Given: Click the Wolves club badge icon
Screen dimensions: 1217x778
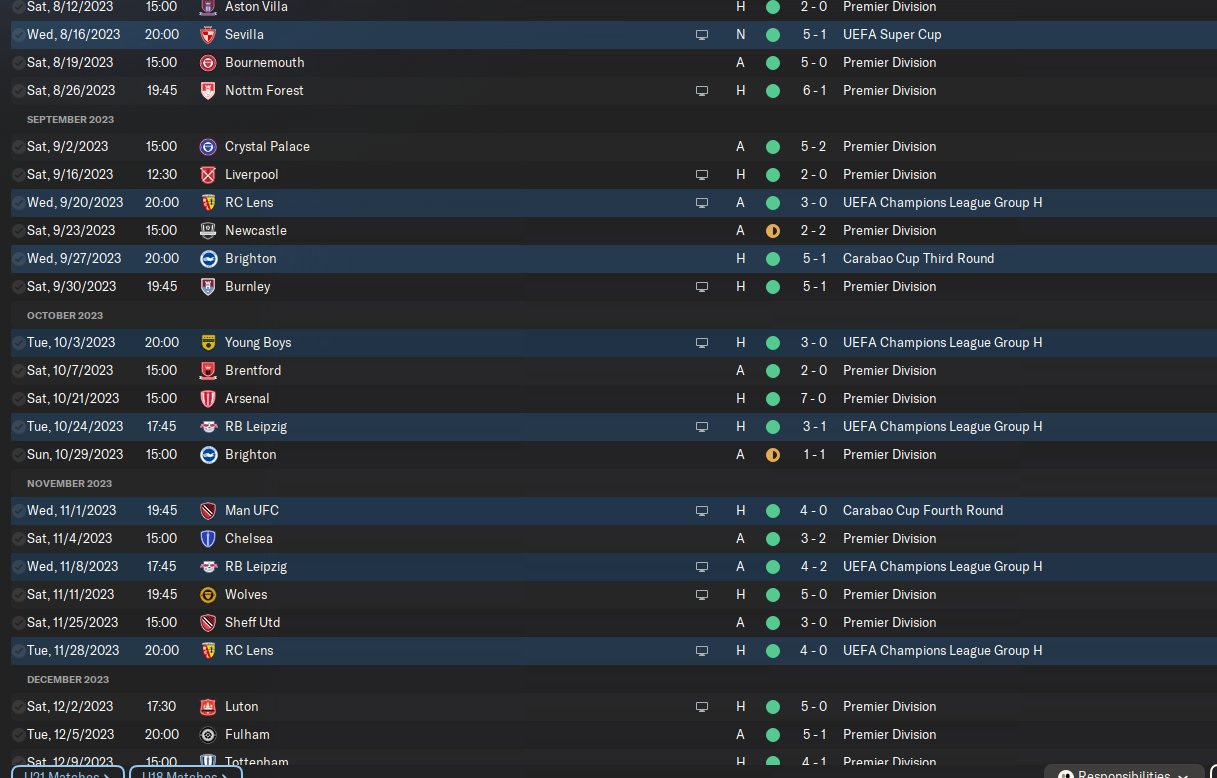Looking at the screenshot, I should [x=208, y=594].
